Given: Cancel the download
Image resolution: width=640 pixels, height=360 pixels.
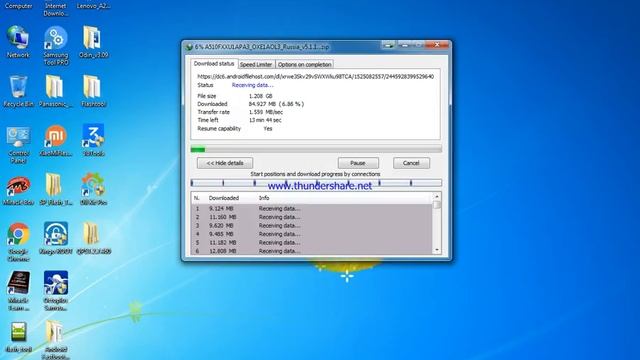Looking at the screenshot, I should pos(411,163).
